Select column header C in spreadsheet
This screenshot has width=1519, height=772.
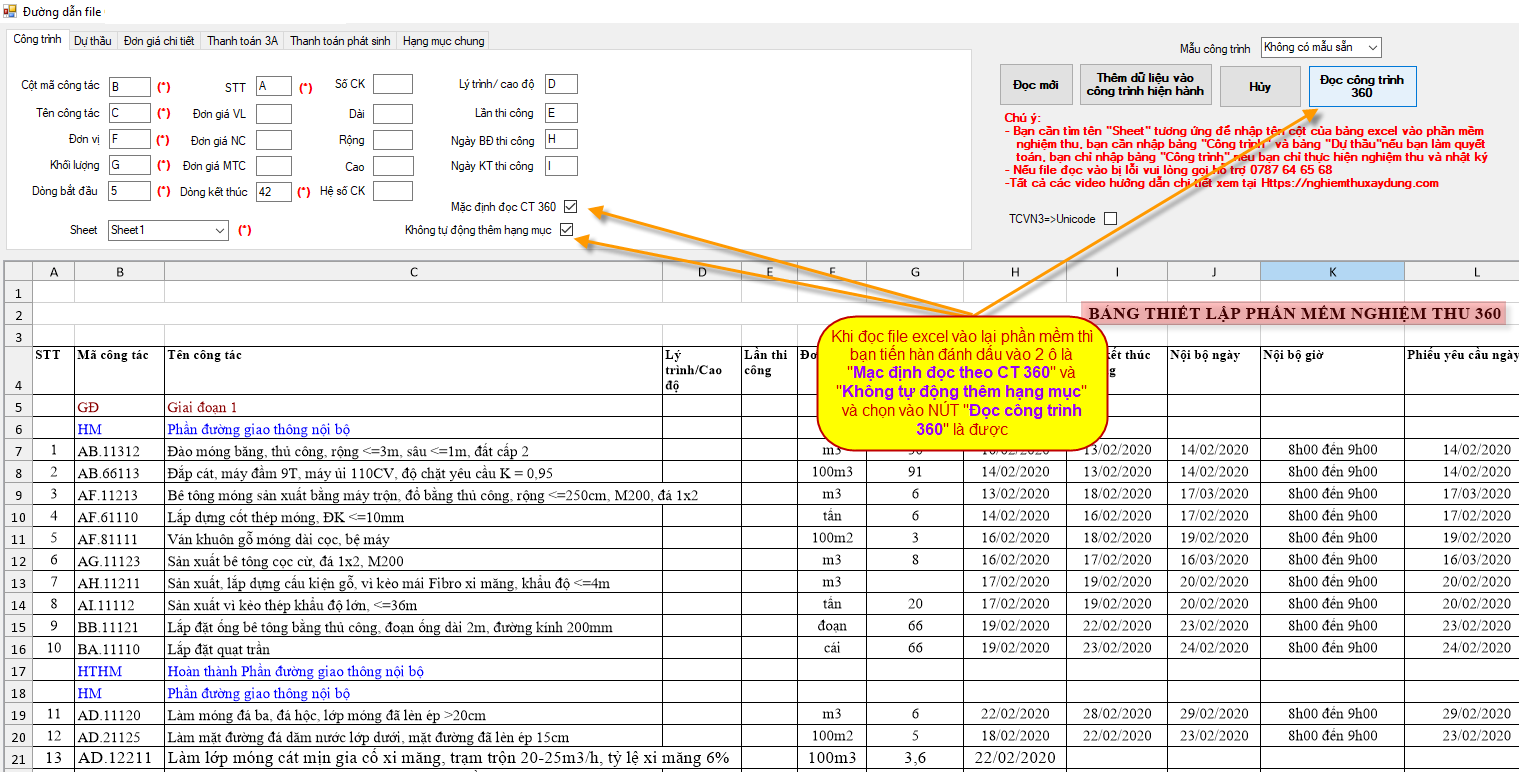[x=413, y=271]
